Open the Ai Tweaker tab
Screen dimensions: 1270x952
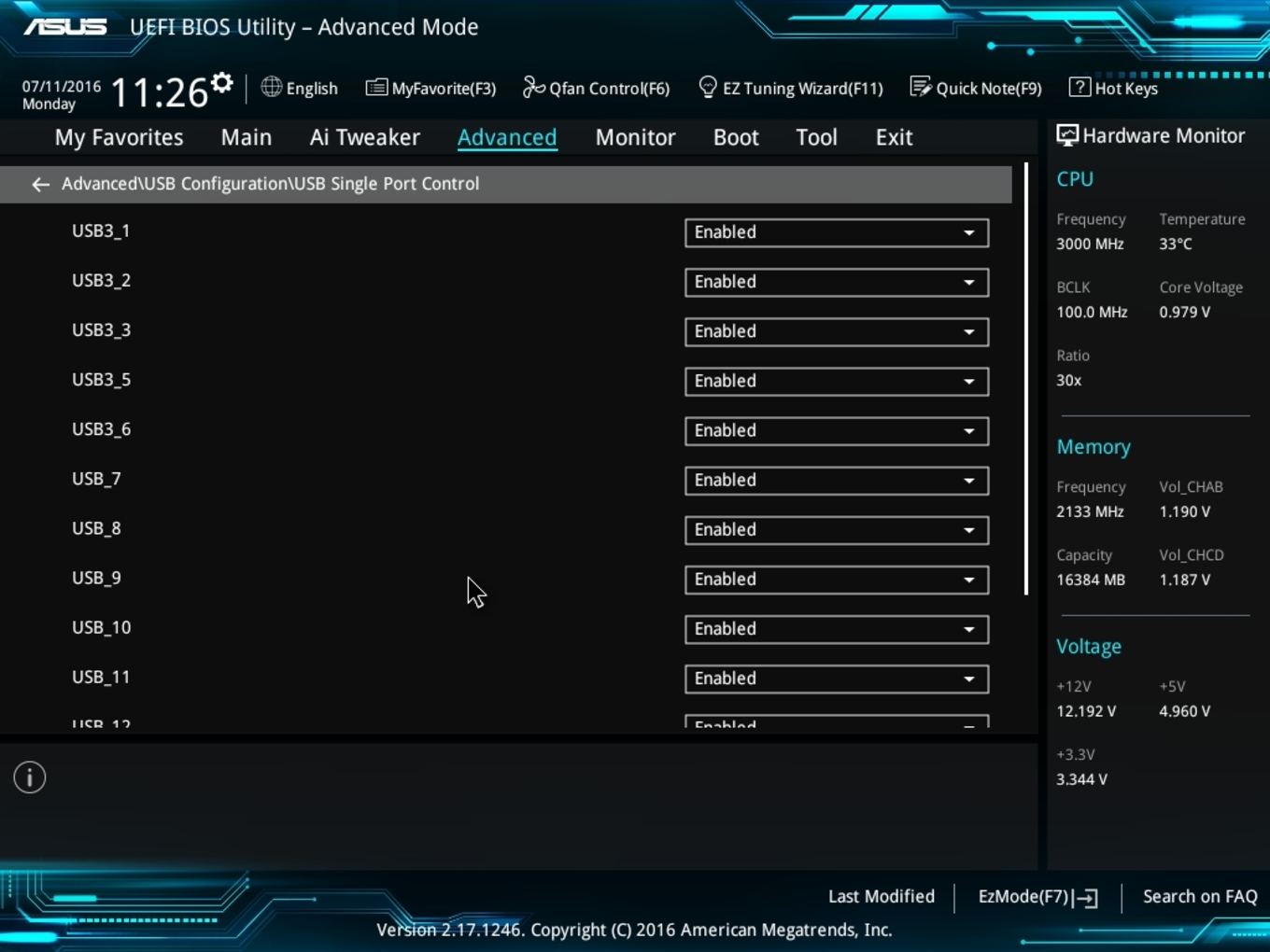(365, 137)
